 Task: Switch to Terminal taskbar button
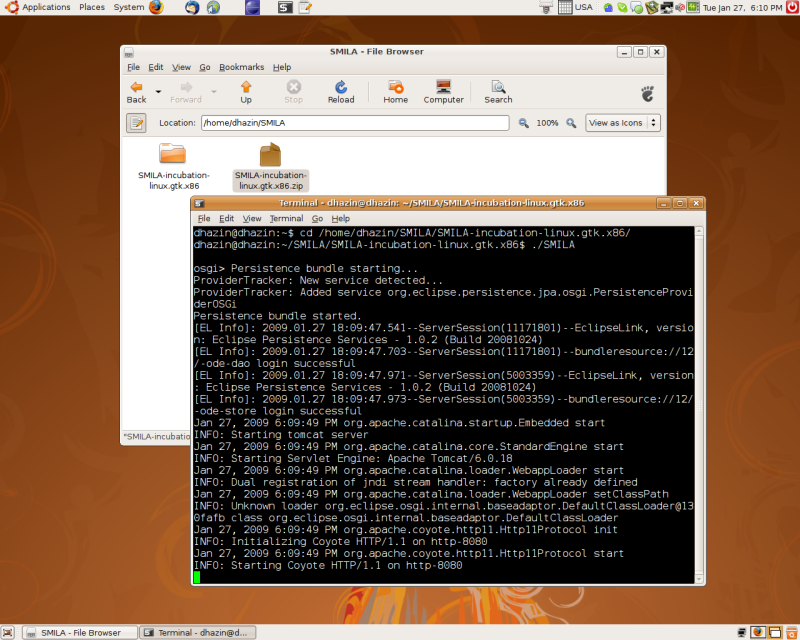(197, 633)
